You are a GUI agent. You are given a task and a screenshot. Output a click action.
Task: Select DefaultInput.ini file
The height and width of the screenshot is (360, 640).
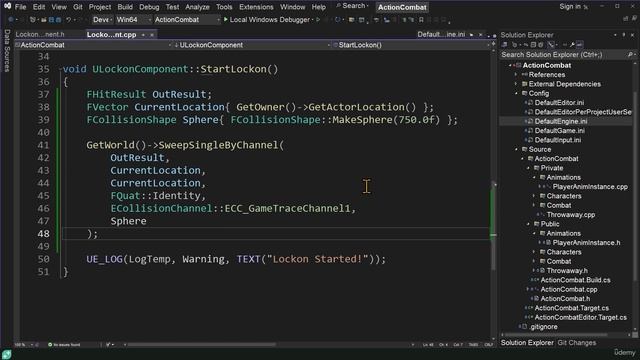coord(558,140)
